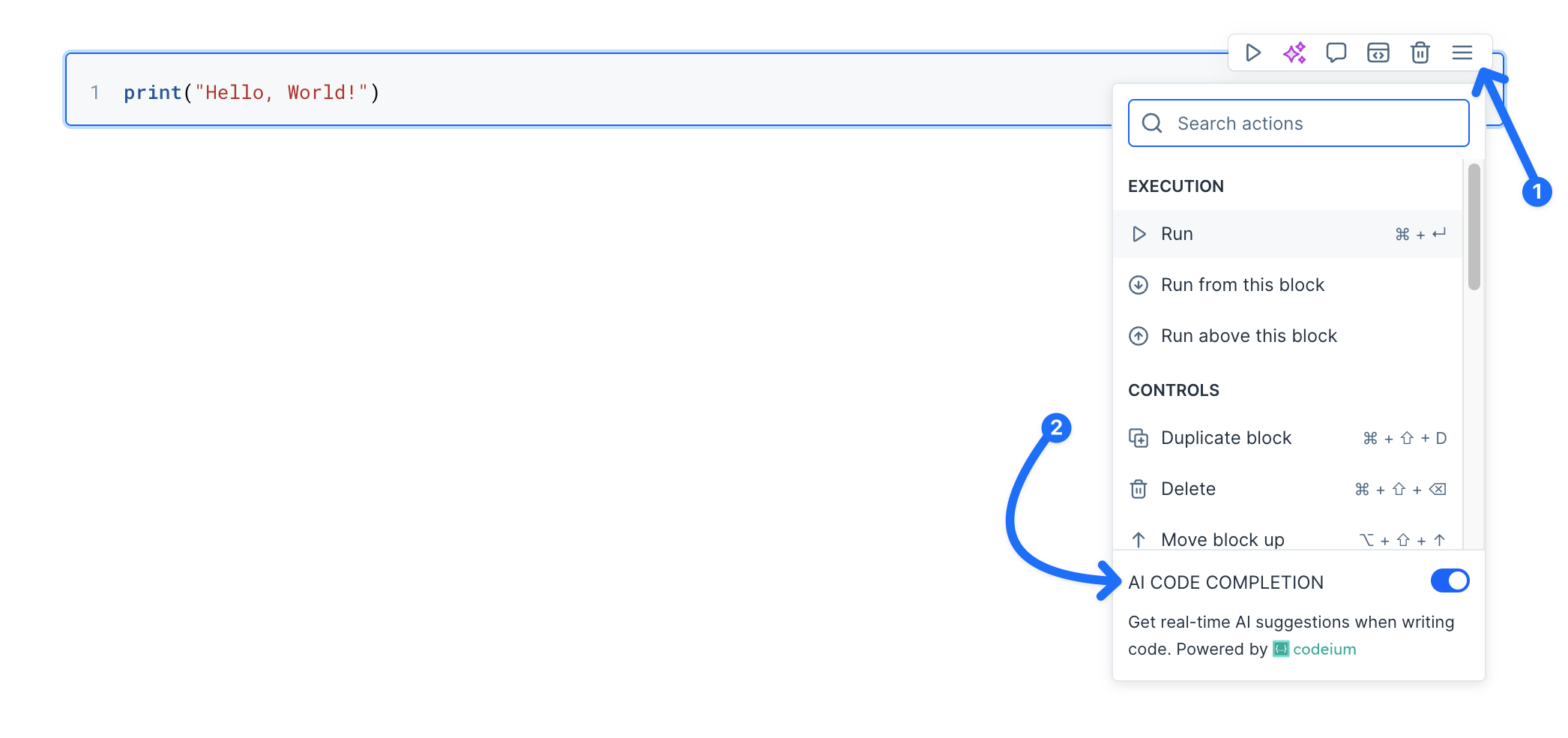Delete block with toolbar trash icon
The width and height of the screenshot is (1568, 738).
[x=1420, y=52]
